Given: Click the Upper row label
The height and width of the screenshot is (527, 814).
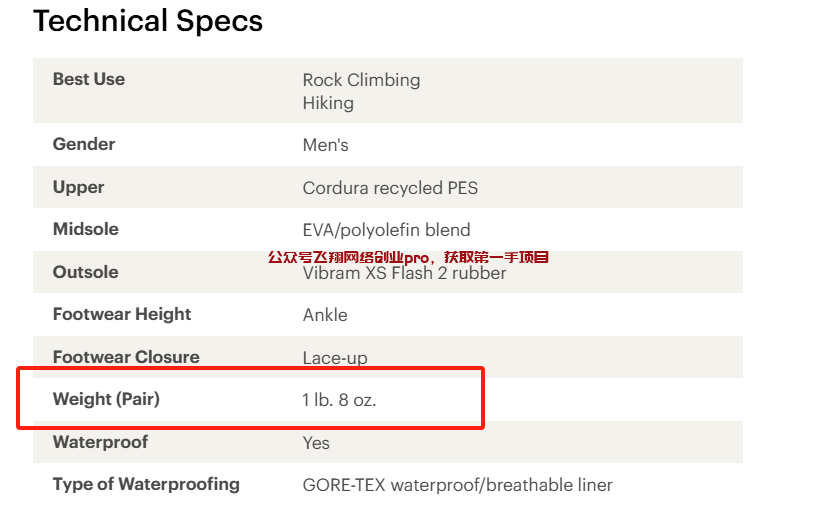Looking at the screenshot, I should tap(79, 187).
